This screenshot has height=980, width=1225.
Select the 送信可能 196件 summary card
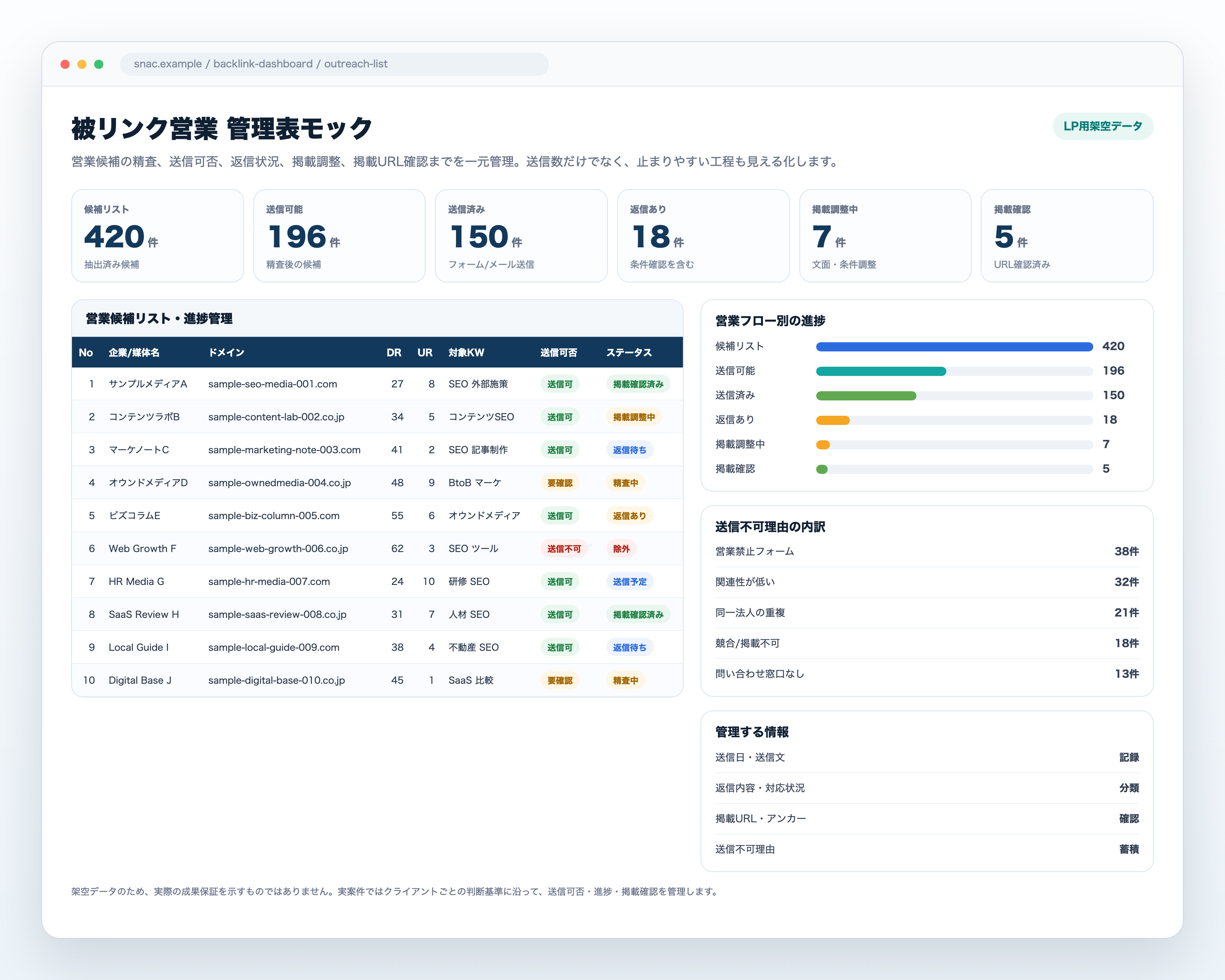point(339,236)
